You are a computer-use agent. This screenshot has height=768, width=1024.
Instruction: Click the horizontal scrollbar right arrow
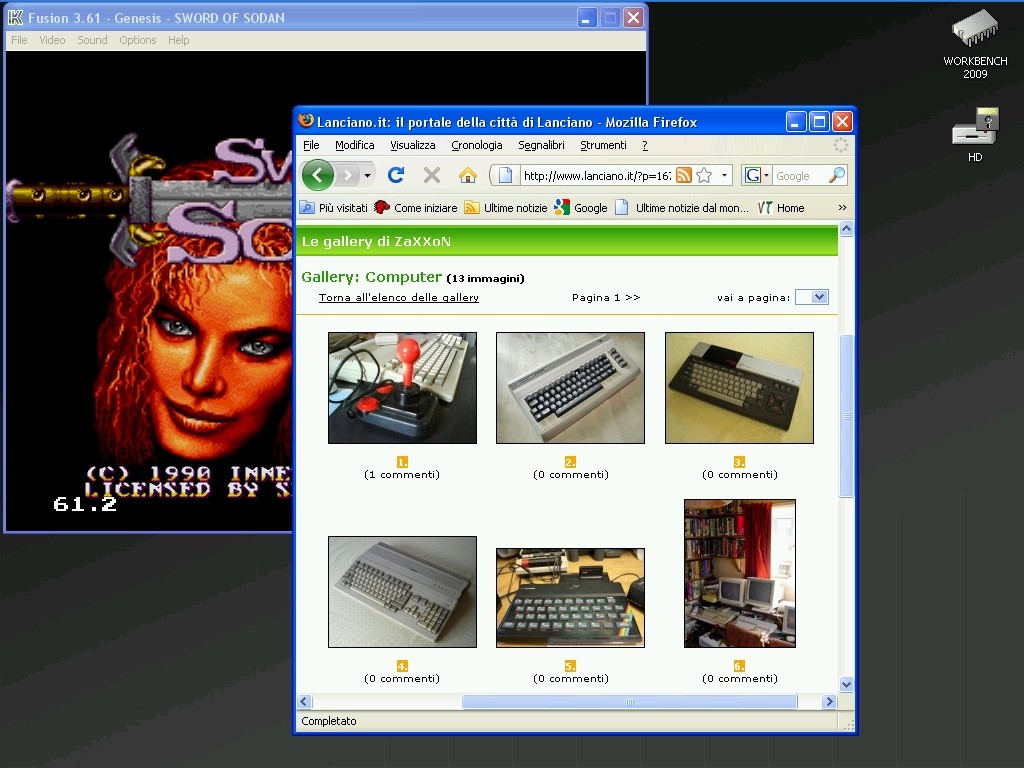(829, 701)
